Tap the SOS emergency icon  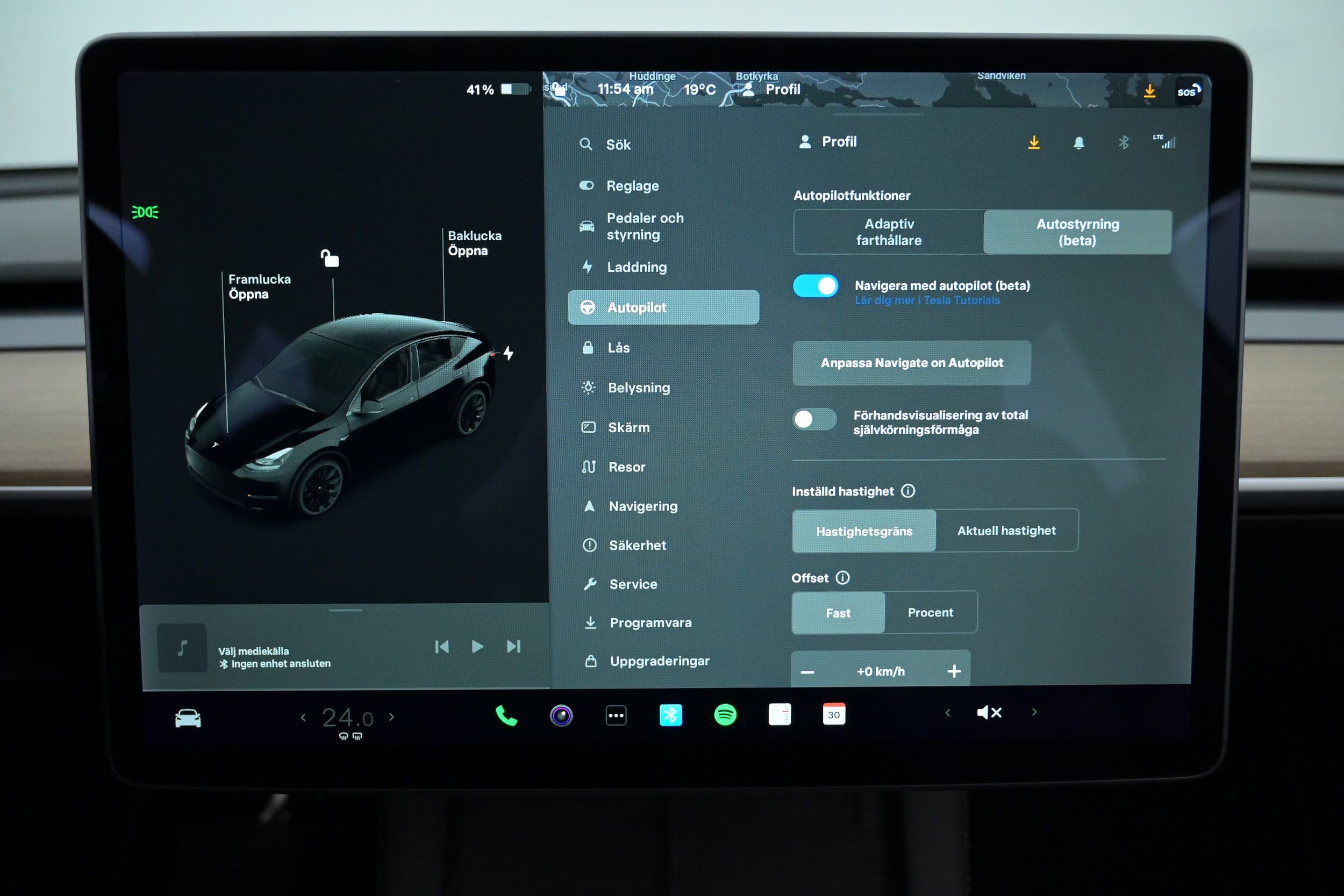[1189, 91]
